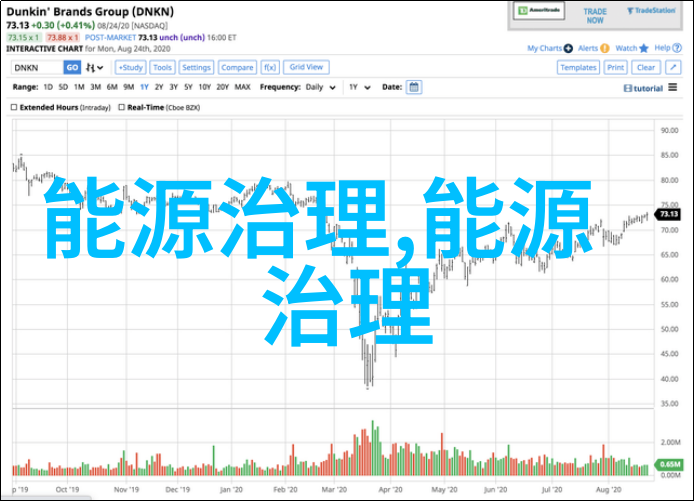Enable Real-Time Cboe BZX checkbox

121,107
